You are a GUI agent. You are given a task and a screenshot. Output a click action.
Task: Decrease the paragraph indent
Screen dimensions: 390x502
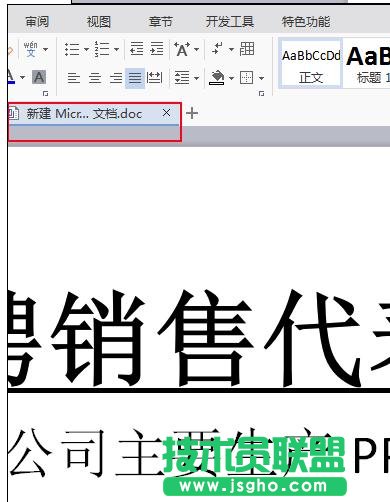[x=136, y=49]
